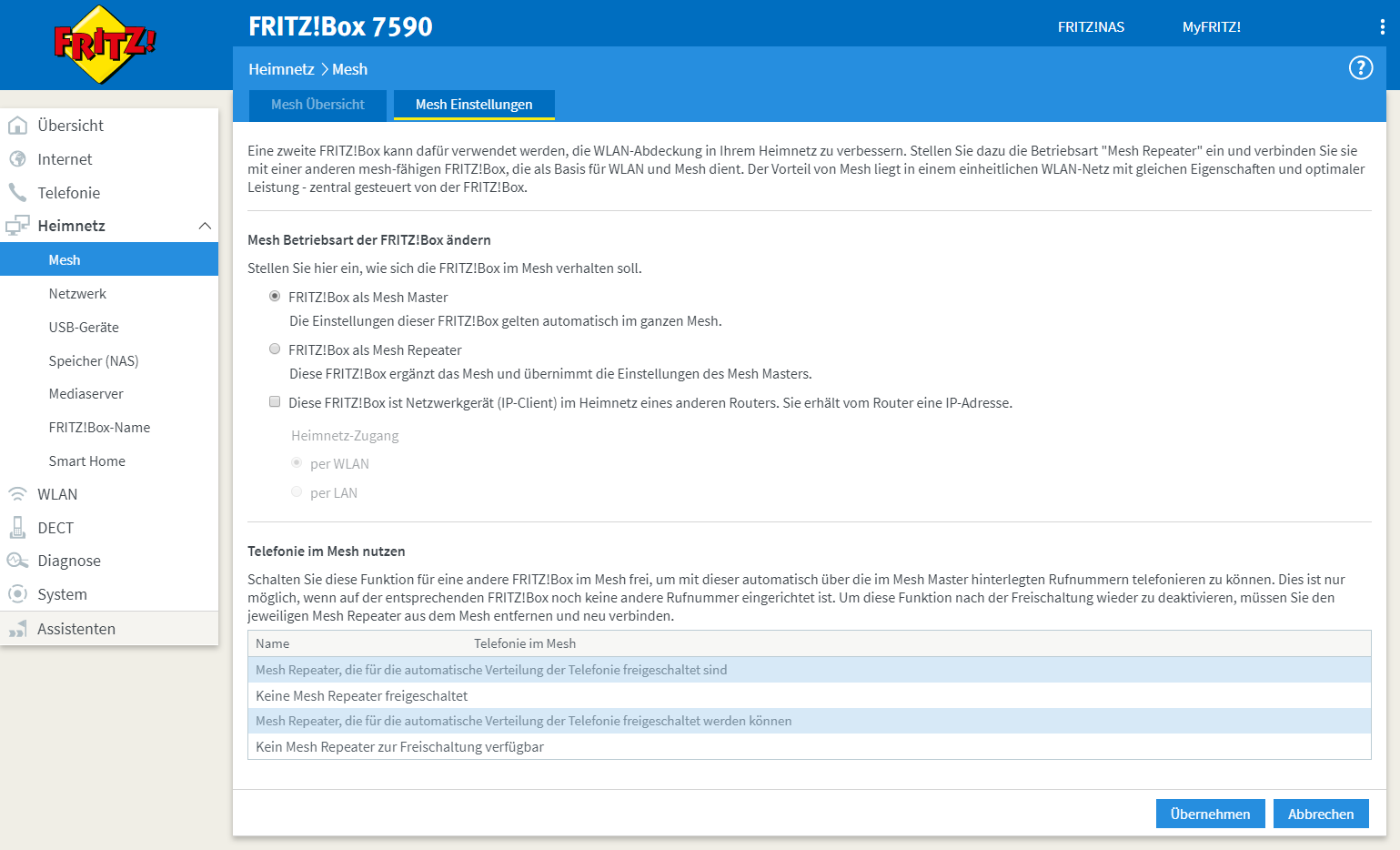Click the 'Telefonie im Mesh nutzen' heading
This screenshot has height=850, width=1400.
[327, 551]
